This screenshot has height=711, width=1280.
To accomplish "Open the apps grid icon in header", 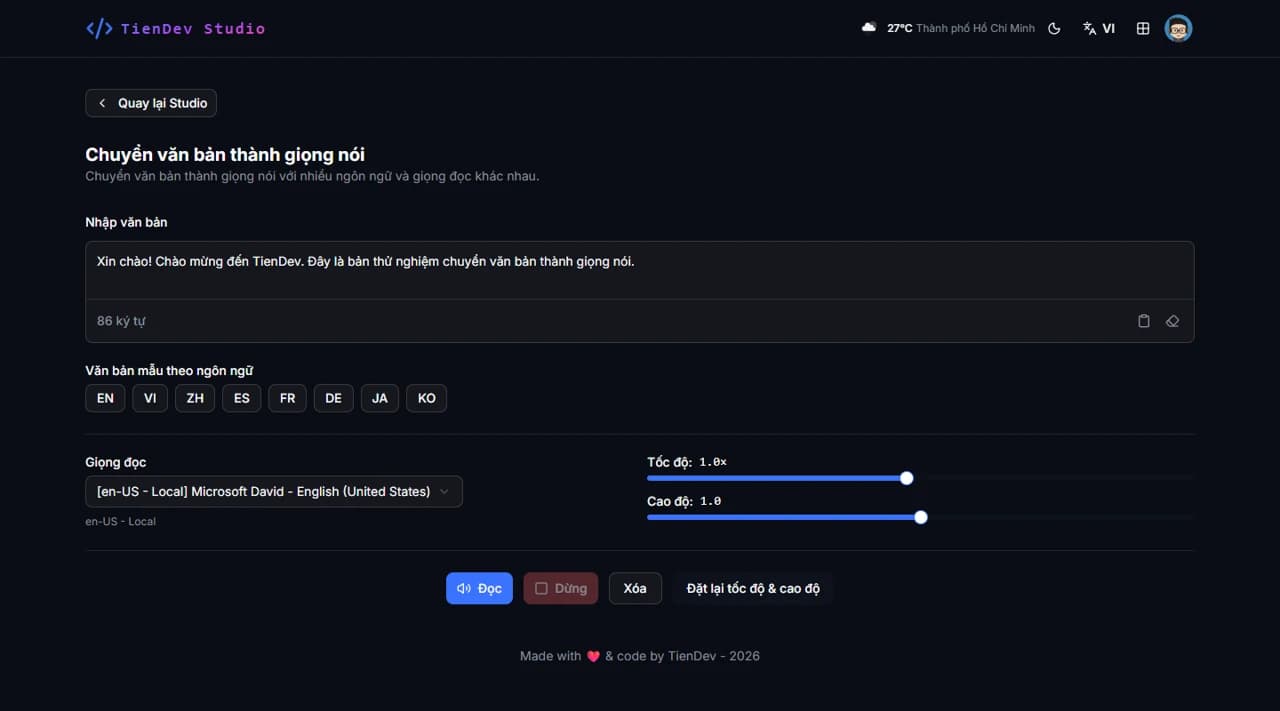I will [x=1143, y=29].
